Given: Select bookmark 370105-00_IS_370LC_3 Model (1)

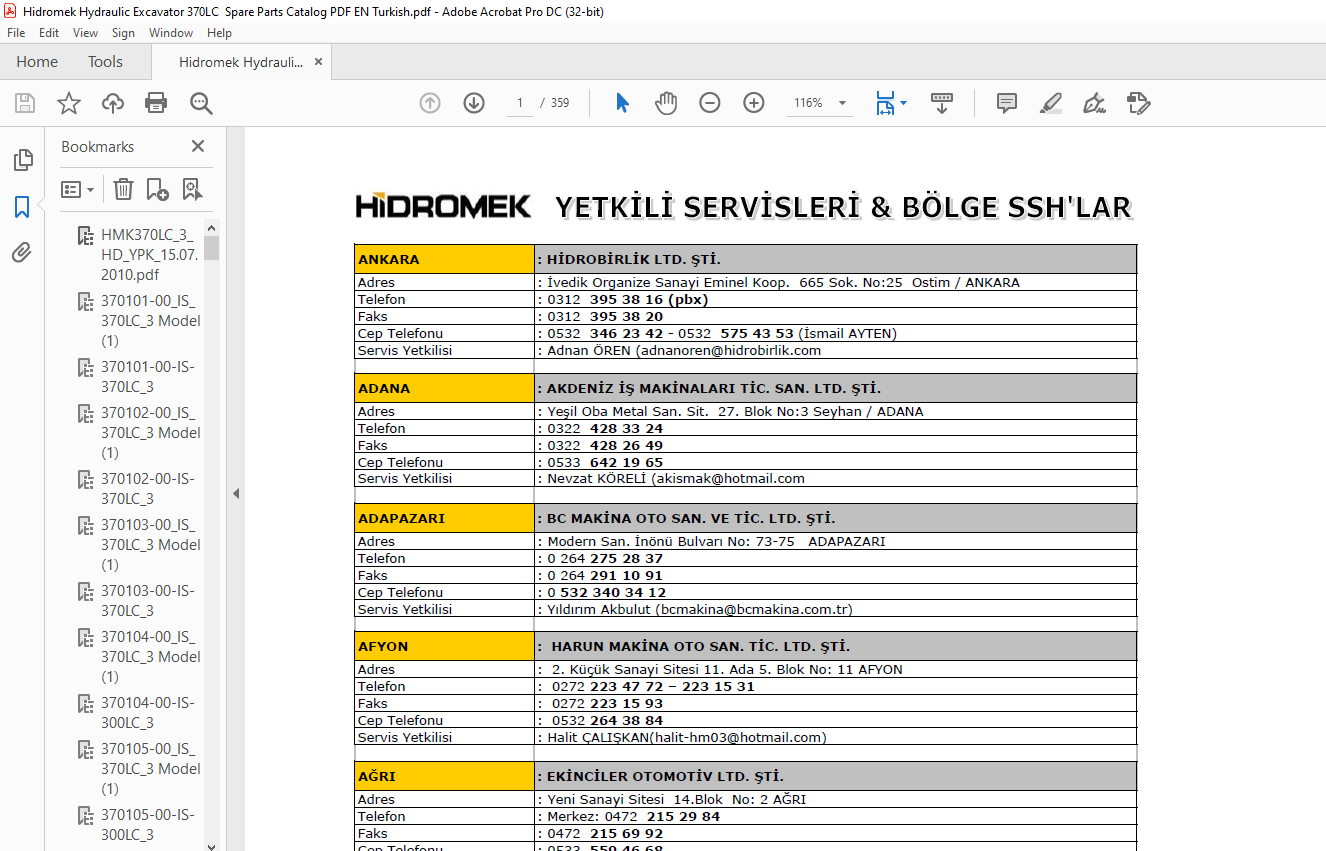Looking at the screenshot, I should coord(150,769).
